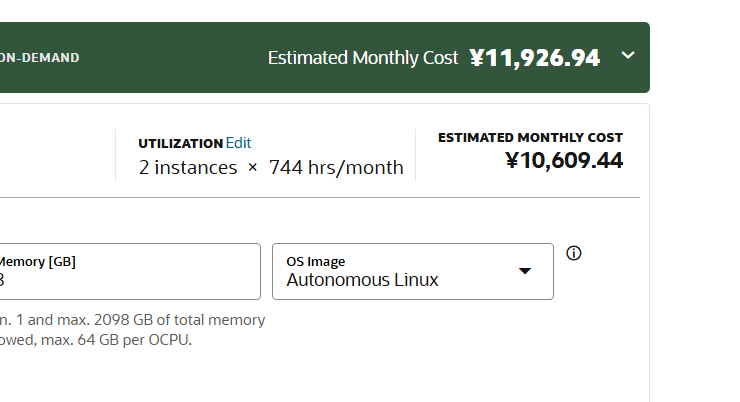Click empty area of the green header bar
This screenshot has width=740, height=402.
170,58
